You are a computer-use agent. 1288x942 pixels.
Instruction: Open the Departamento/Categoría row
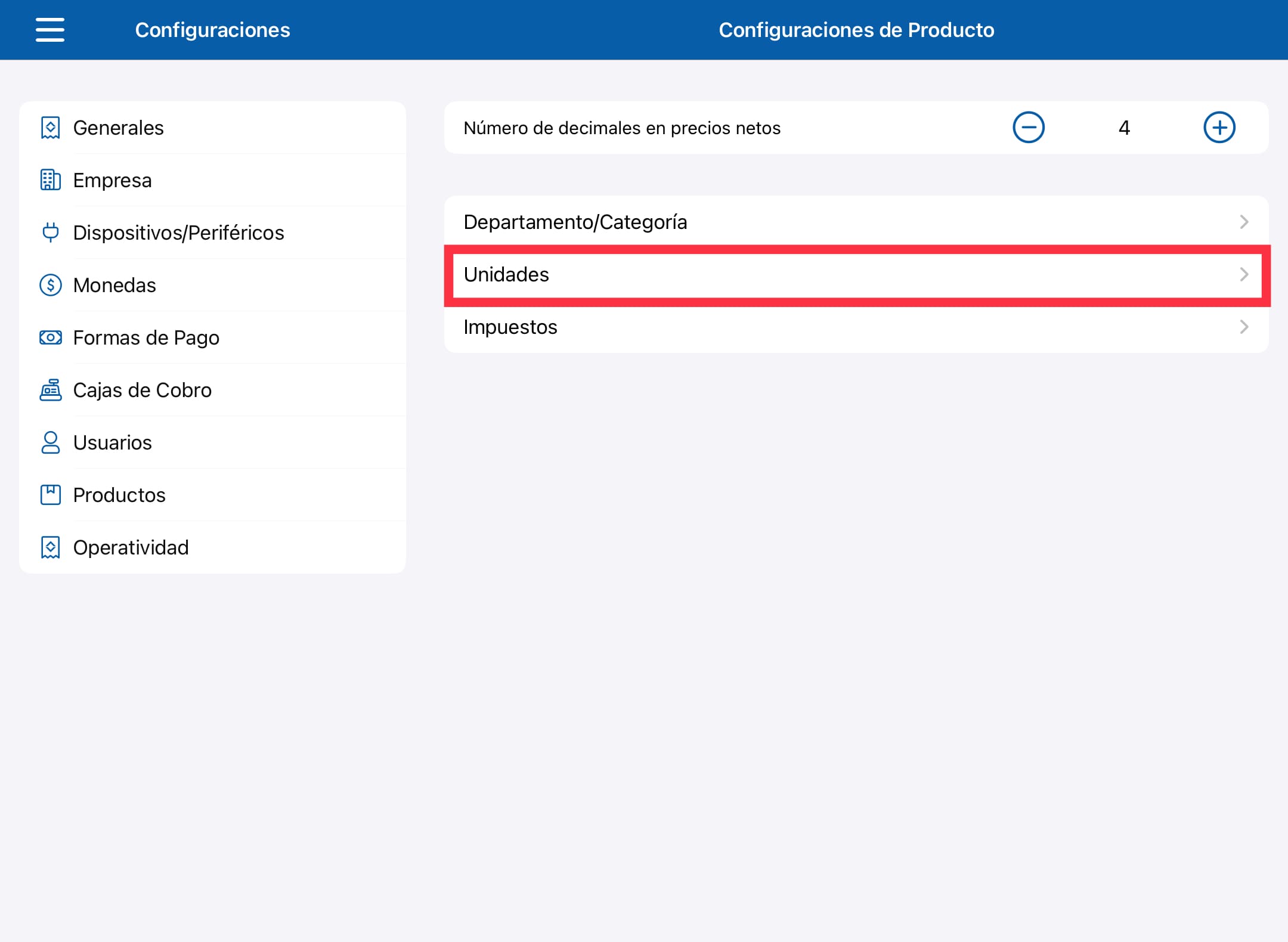[856, 222]
